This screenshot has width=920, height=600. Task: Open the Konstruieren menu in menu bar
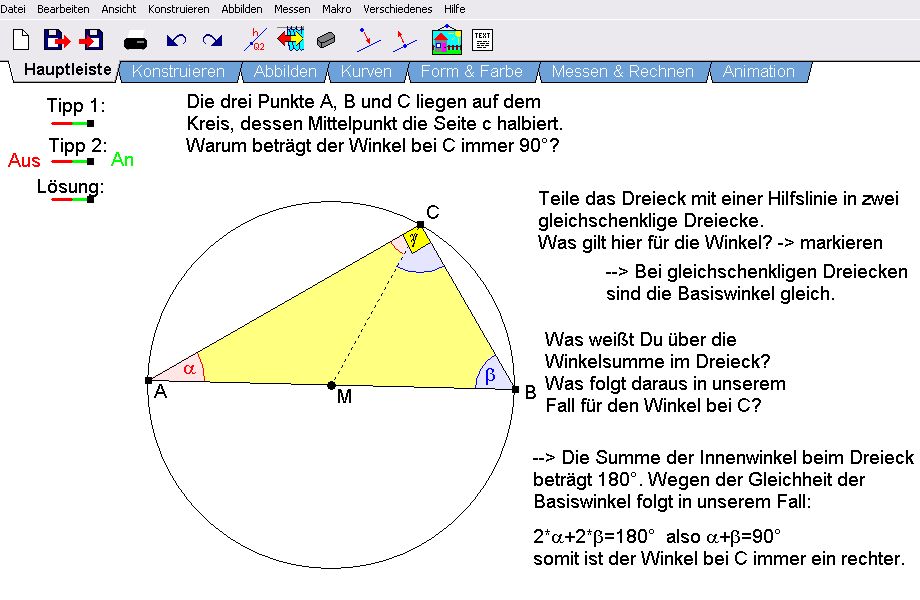click(178, 8)
